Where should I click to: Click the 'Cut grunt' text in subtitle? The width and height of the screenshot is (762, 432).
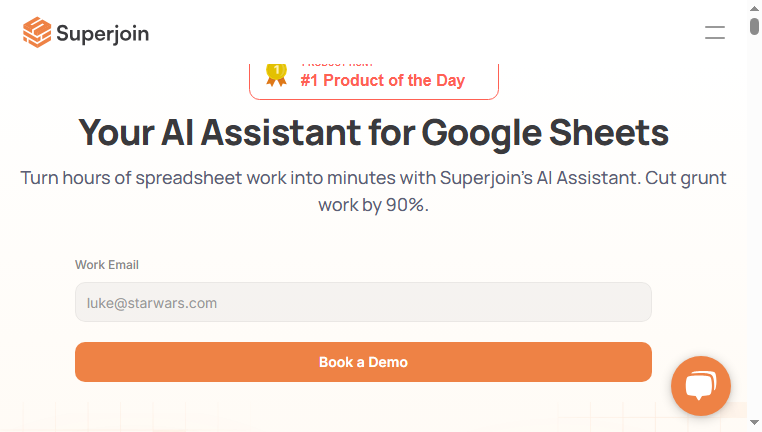coord(686,178)
